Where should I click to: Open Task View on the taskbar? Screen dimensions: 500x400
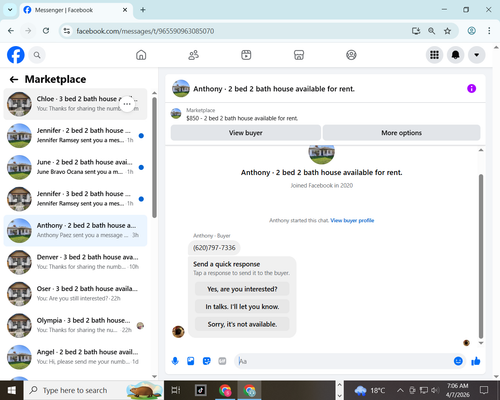(x=176, y=390)
